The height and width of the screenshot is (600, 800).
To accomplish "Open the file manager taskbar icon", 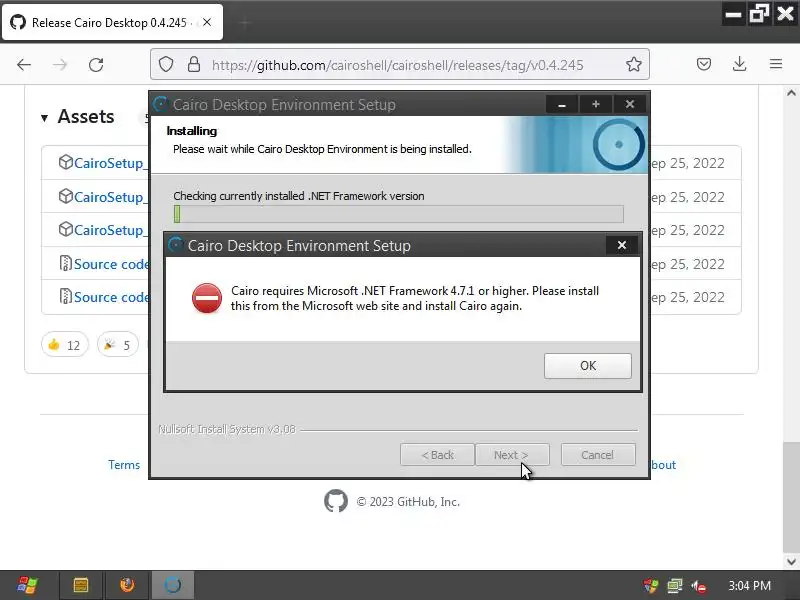I will (81, 585).
